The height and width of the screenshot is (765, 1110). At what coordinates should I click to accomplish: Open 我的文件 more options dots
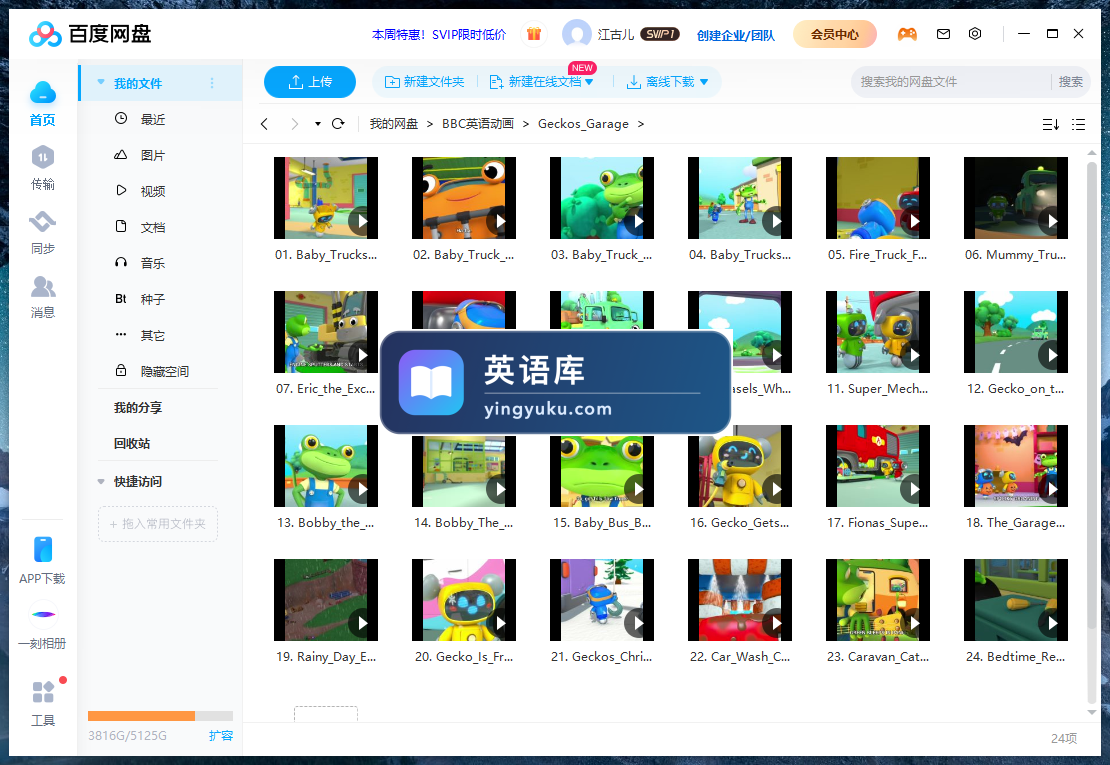(x=212, y=83)
